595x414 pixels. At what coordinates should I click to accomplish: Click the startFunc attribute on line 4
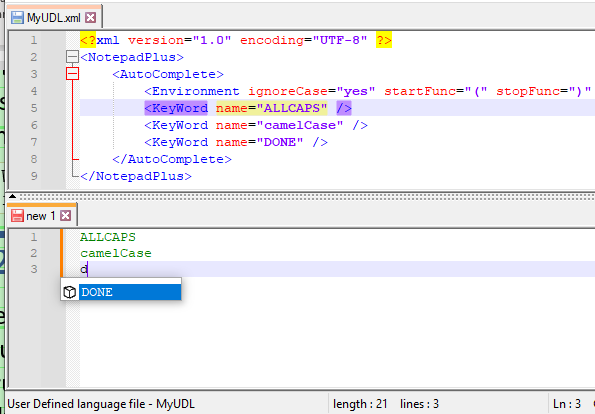click(x=436, y=91)
